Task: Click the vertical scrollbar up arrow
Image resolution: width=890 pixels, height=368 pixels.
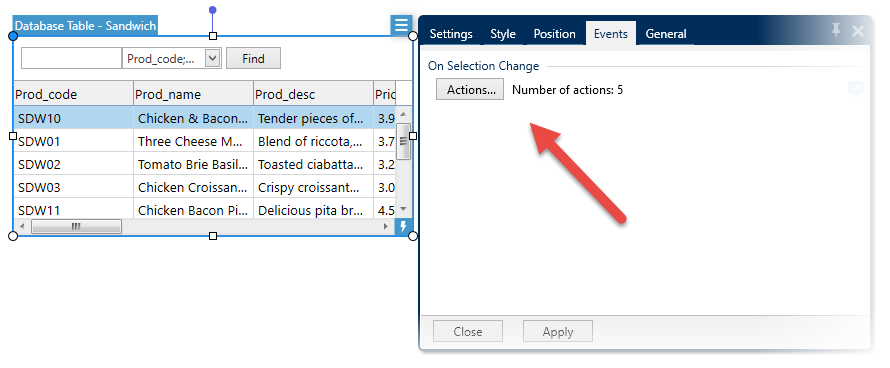Action: point(404,113)
